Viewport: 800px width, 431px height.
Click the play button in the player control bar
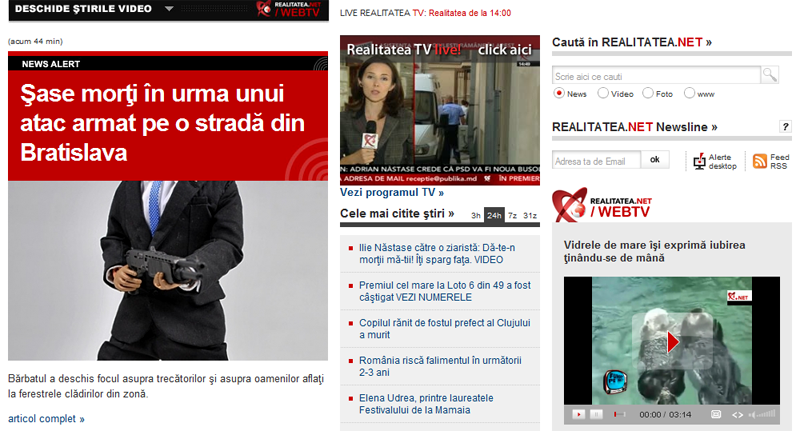[x=579, y=415]
